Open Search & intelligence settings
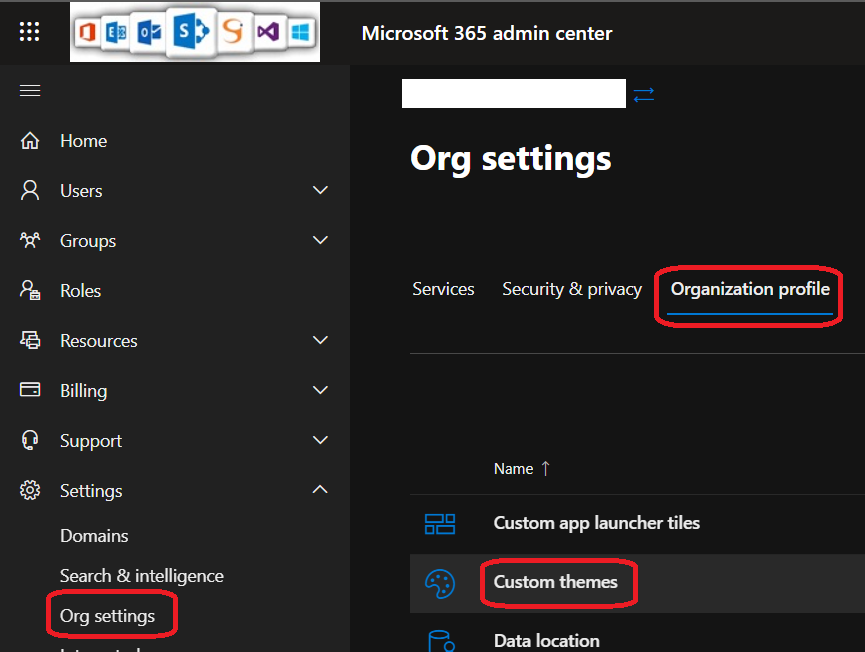This screenshot has width=865, height=652. click(x=141, y=576)
